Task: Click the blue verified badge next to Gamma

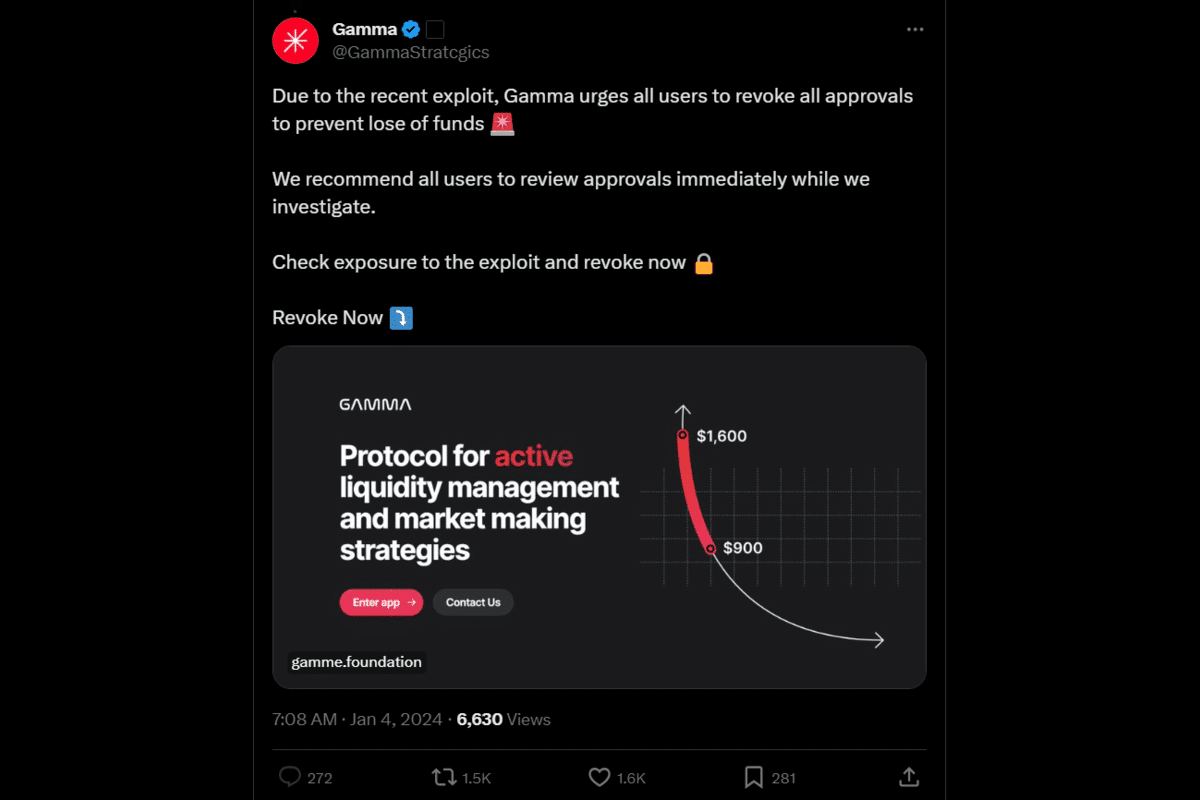Action: coord(410,29)
